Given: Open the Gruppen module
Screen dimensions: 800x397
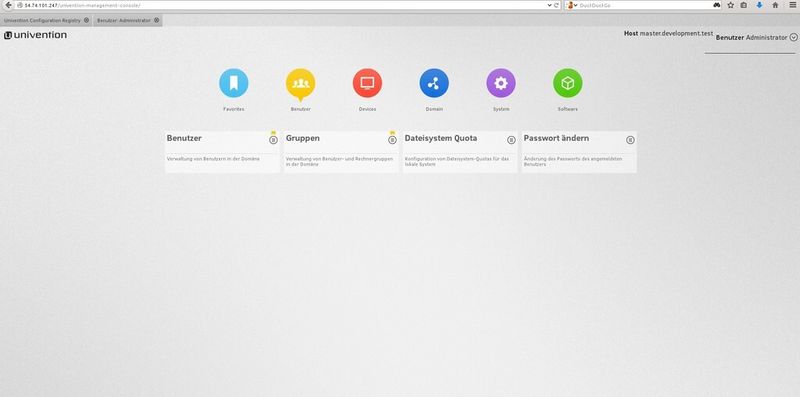Looking at the screenshot, I should pyautogui.click(x=341, y=152).
